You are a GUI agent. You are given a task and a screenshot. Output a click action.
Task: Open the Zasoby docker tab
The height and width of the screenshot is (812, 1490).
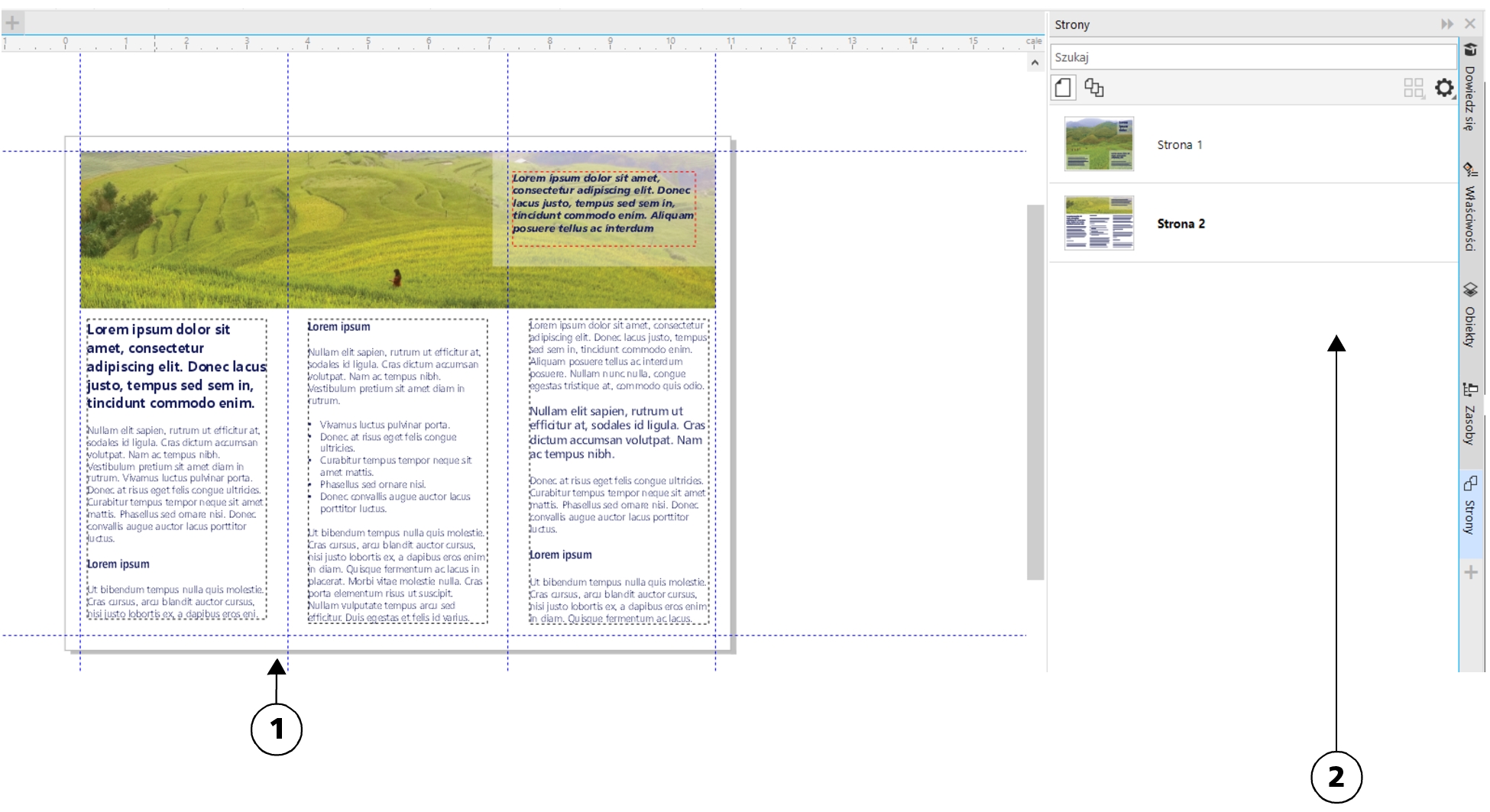point(1470,414)
